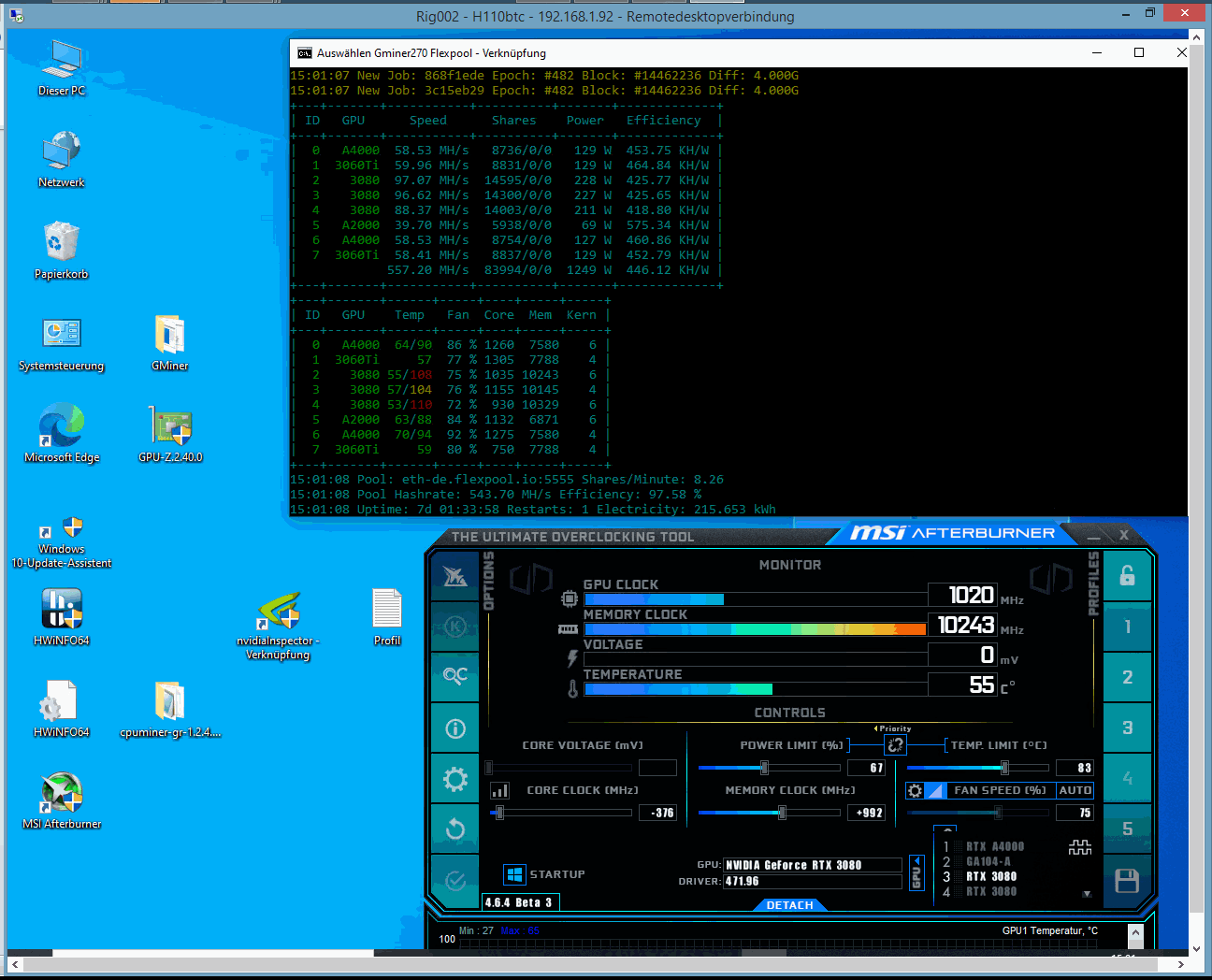Viewport: 1212px width, 980px height.
Task: Expand the GPU selector arrow tab
Action: coord(916,872)
